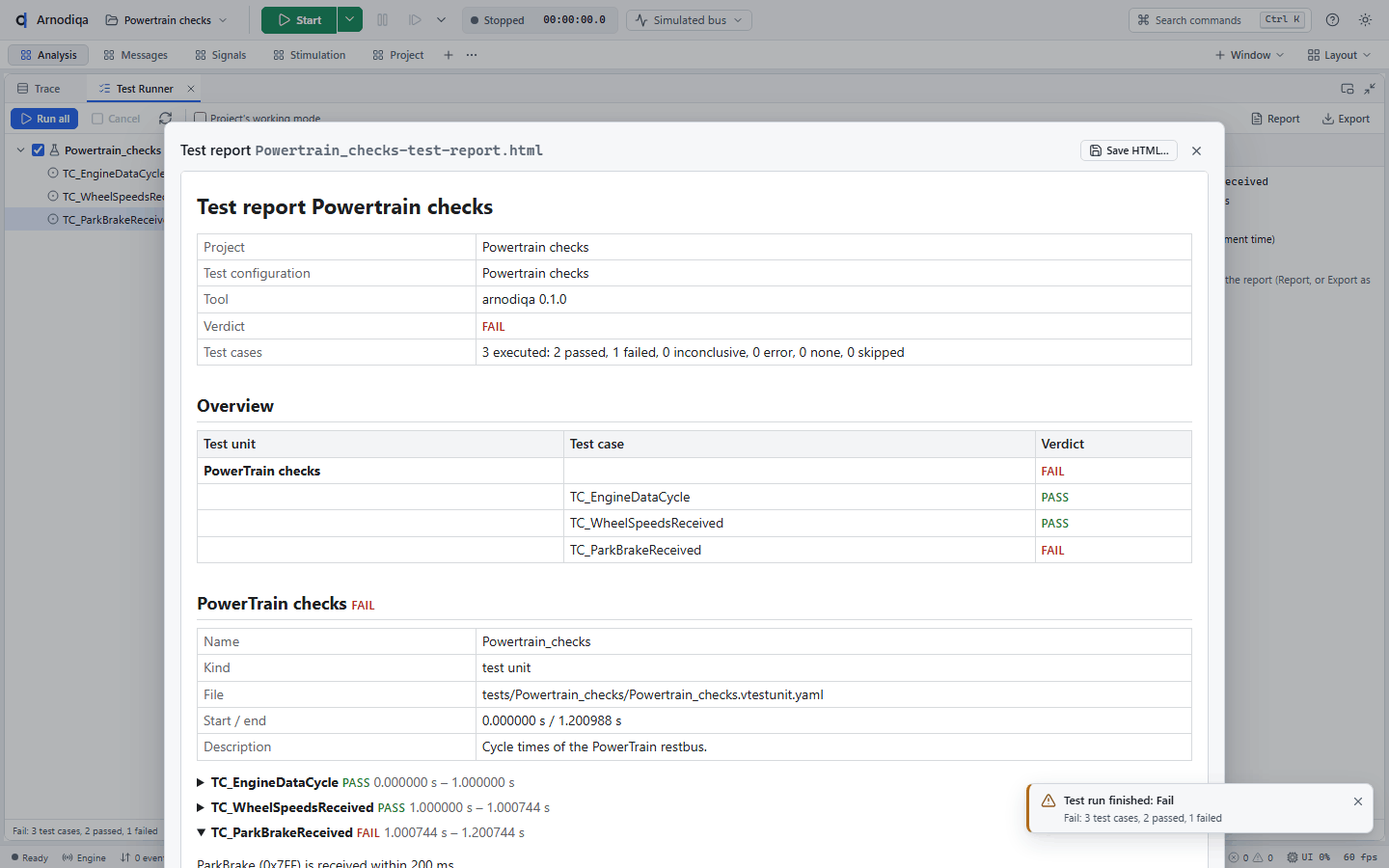This screenshot has height=868, width=1389.
Task: Open the Simulated bus dropdown
Action: point(690,20)
